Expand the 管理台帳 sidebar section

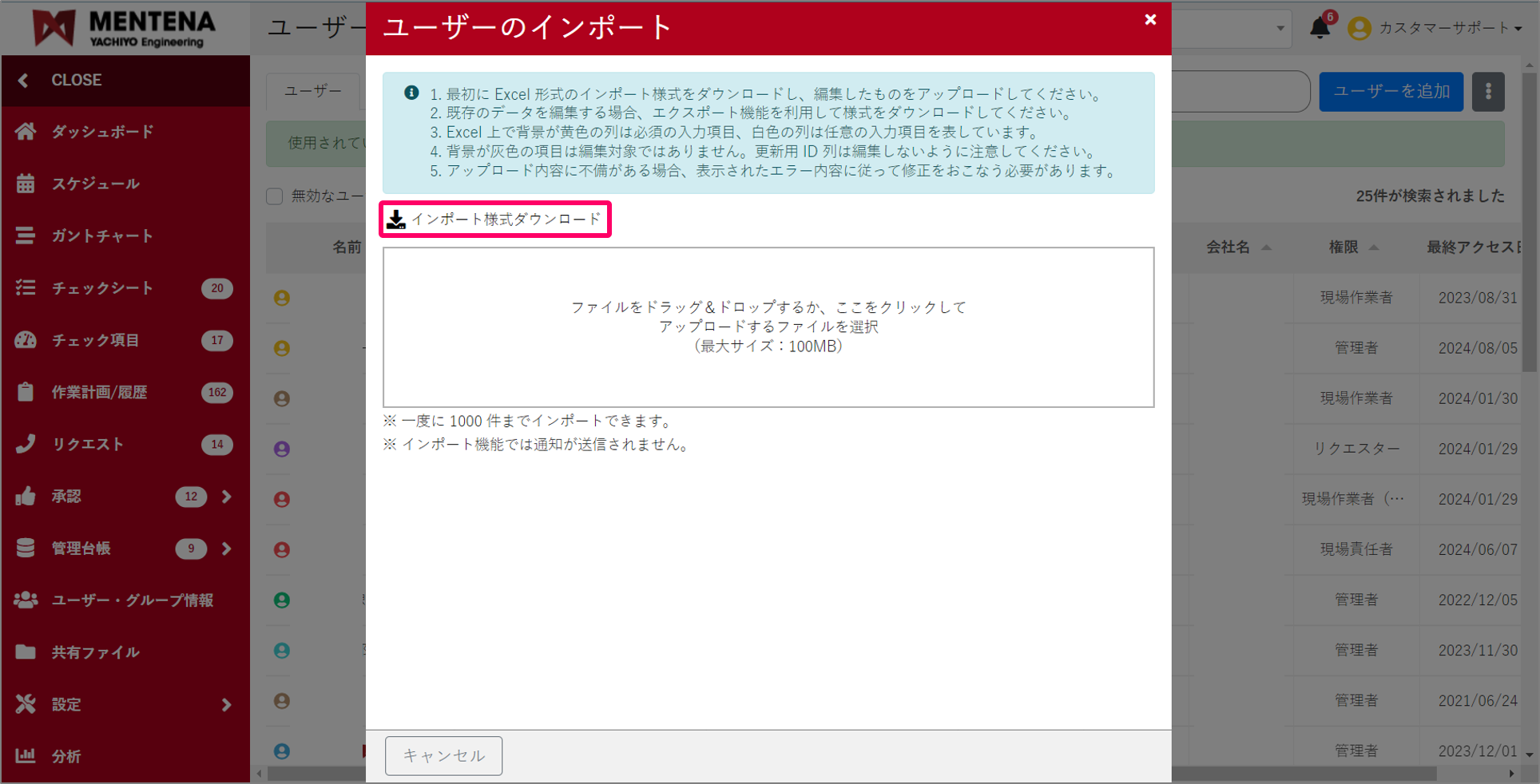coord(226,548)
